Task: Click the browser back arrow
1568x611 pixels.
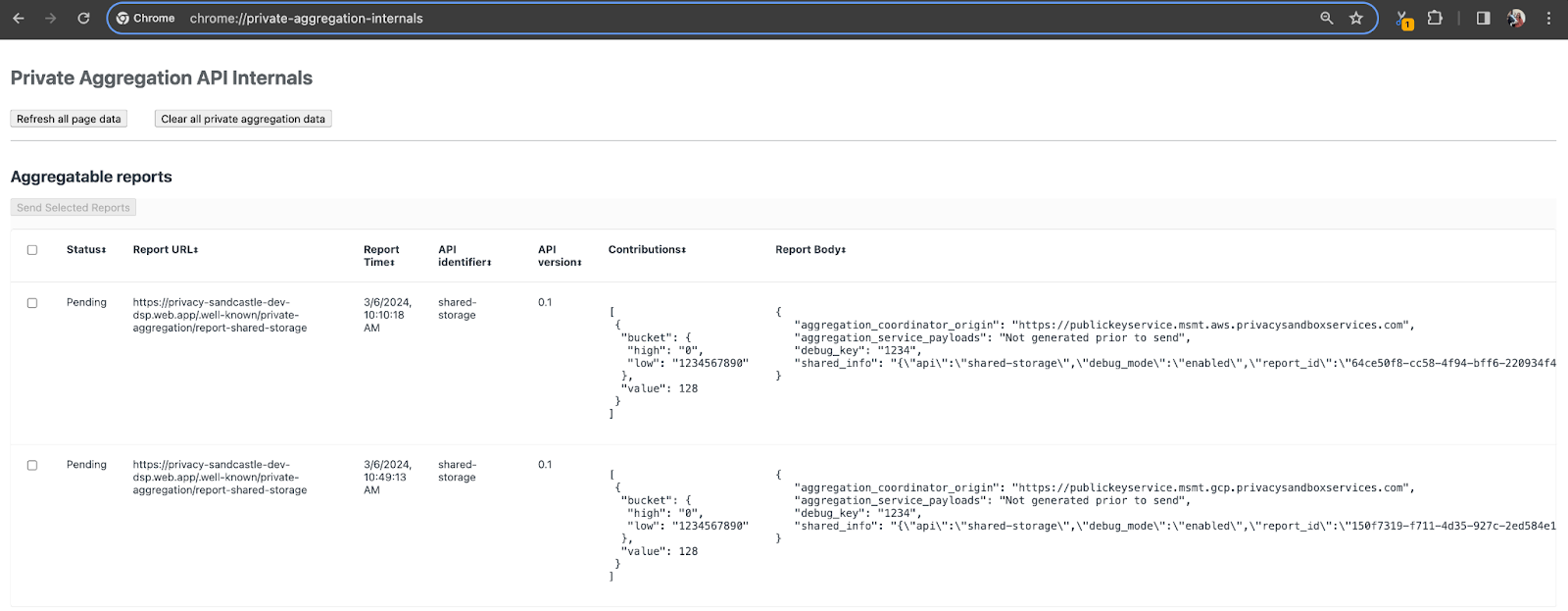Action: (19, 18)
